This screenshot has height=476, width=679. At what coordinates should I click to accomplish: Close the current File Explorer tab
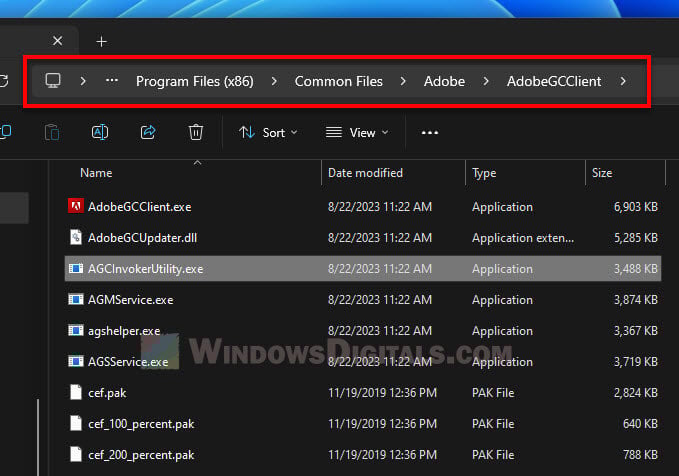point(57,41)
